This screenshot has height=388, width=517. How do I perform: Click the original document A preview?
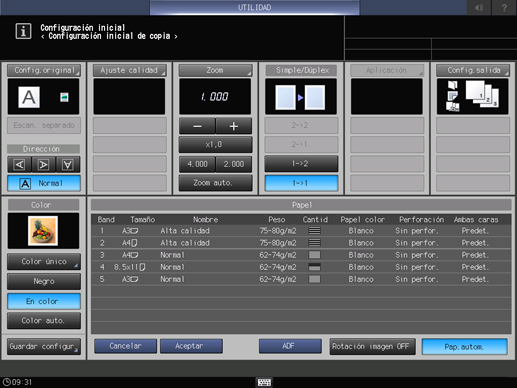click(29, 97)
